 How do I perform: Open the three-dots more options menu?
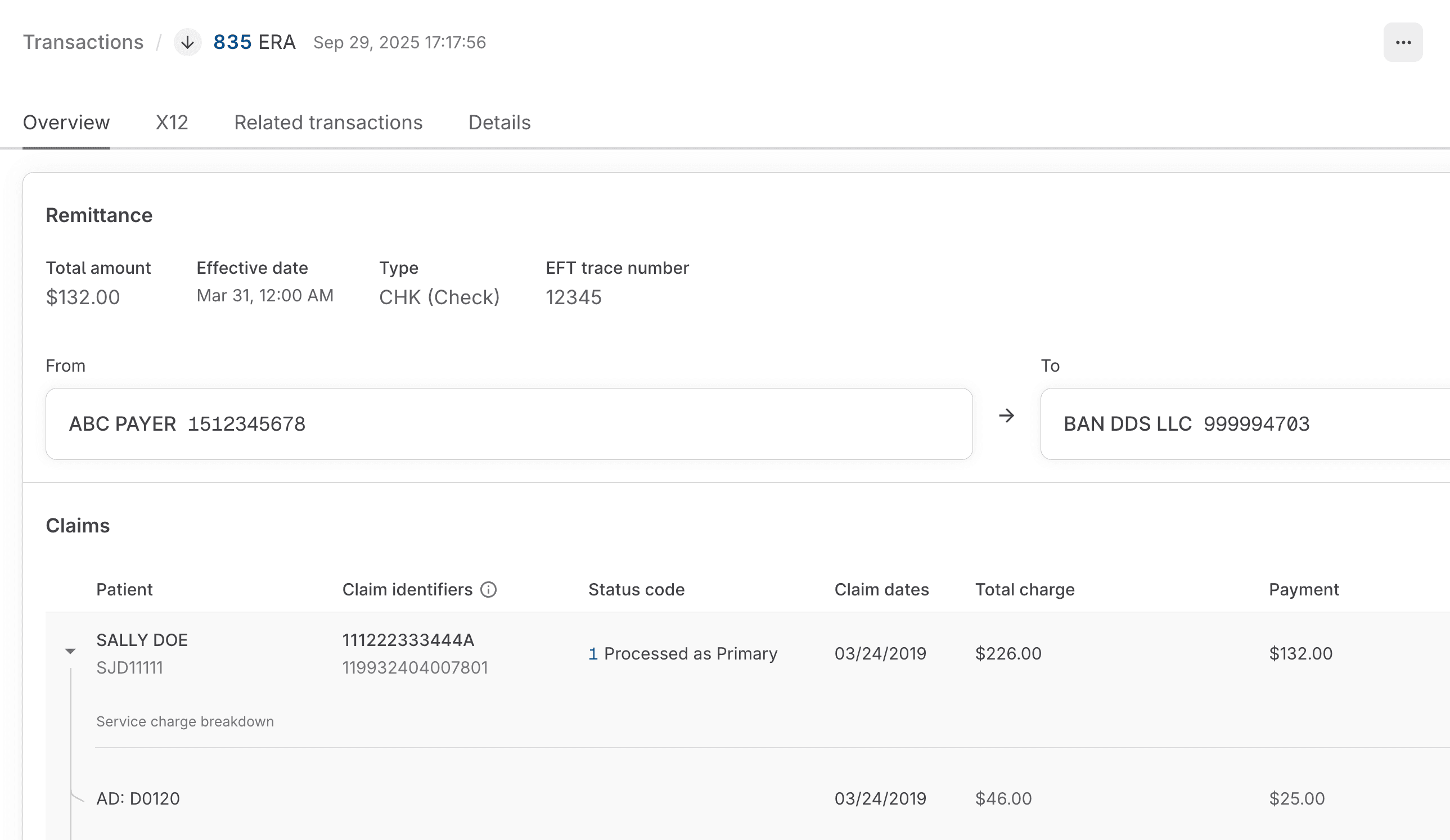tap(1402, 43)
